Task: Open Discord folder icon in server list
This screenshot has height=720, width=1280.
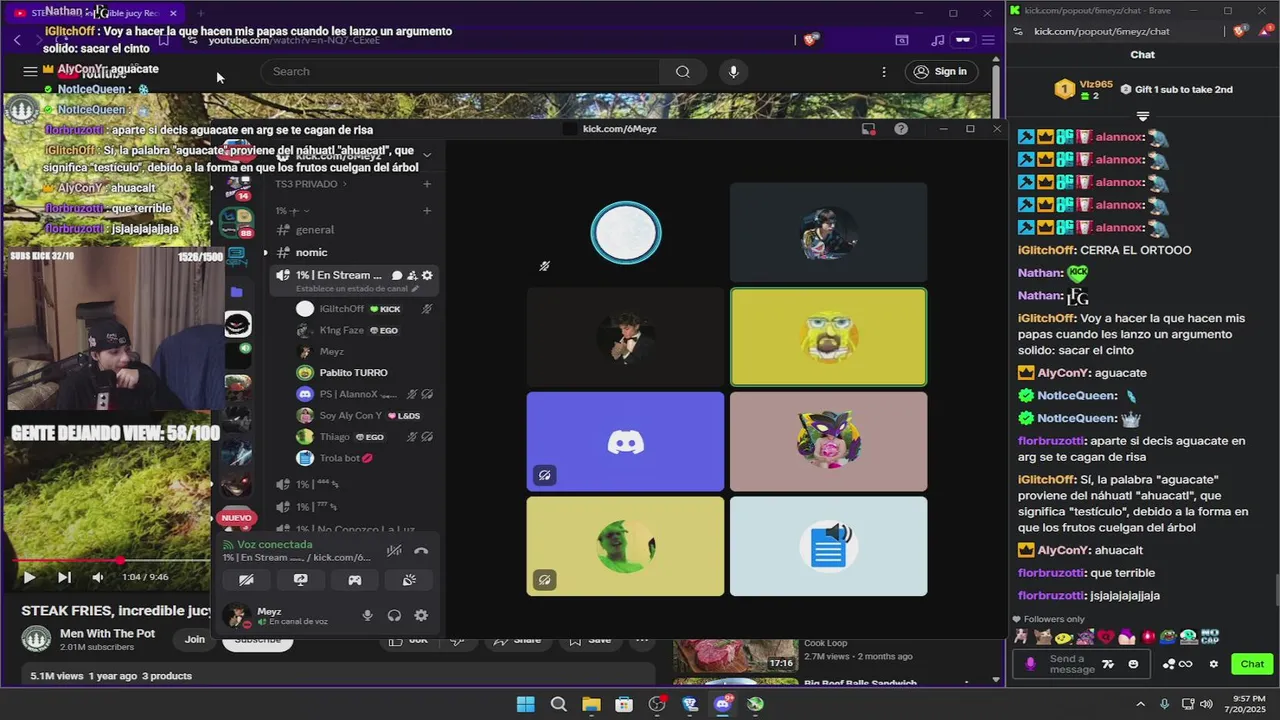Action: 237,291
